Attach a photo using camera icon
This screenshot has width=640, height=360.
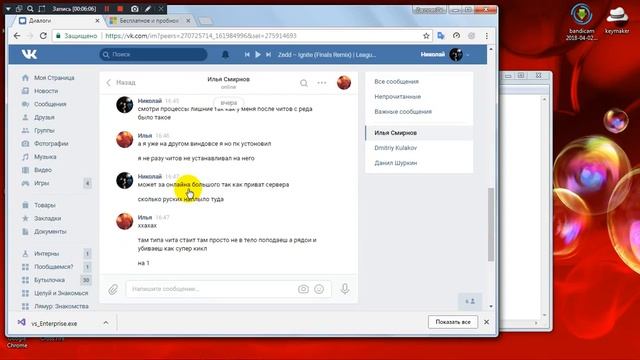[303, 289]
